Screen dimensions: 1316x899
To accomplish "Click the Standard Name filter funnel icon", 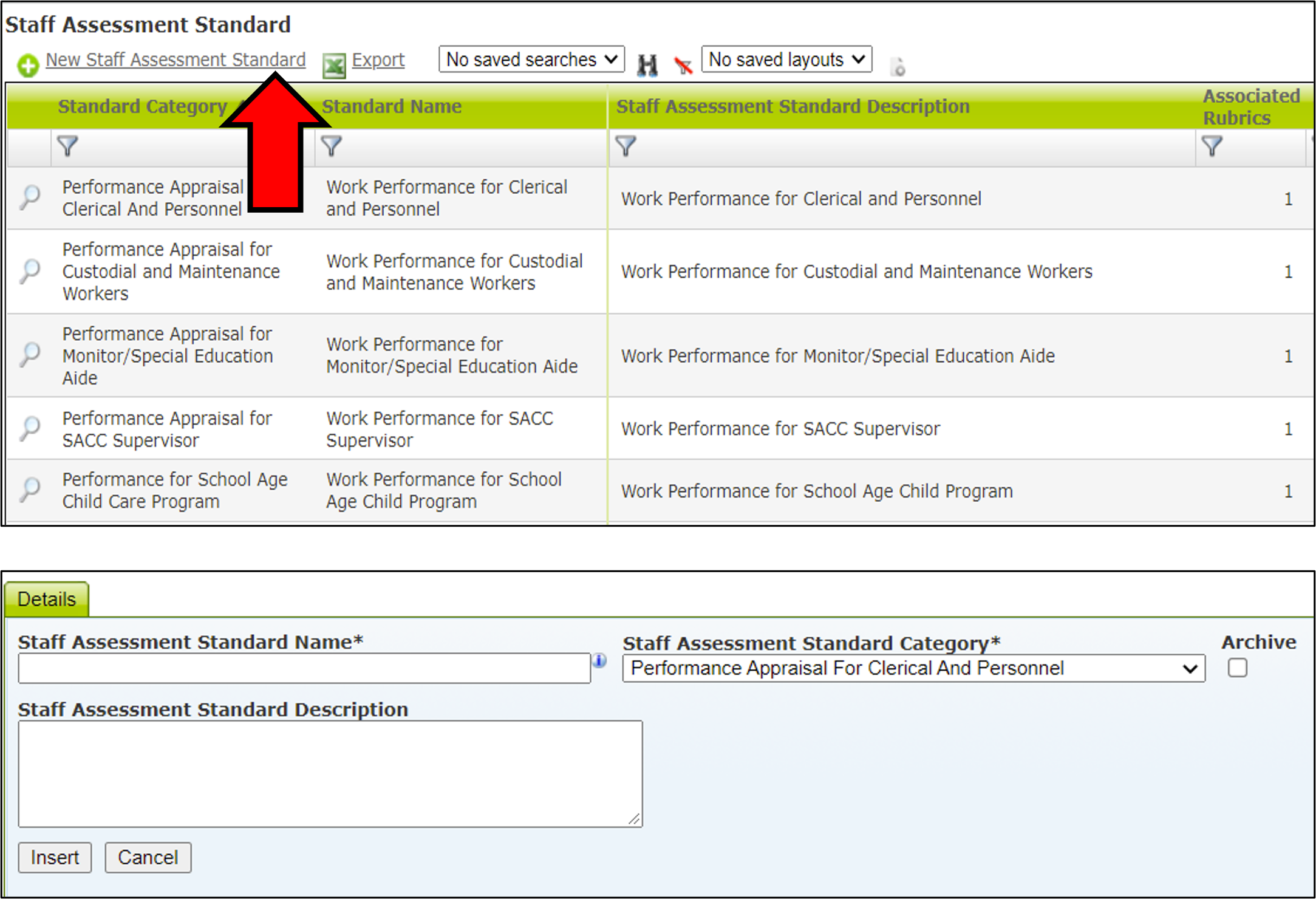I will 332,146.
